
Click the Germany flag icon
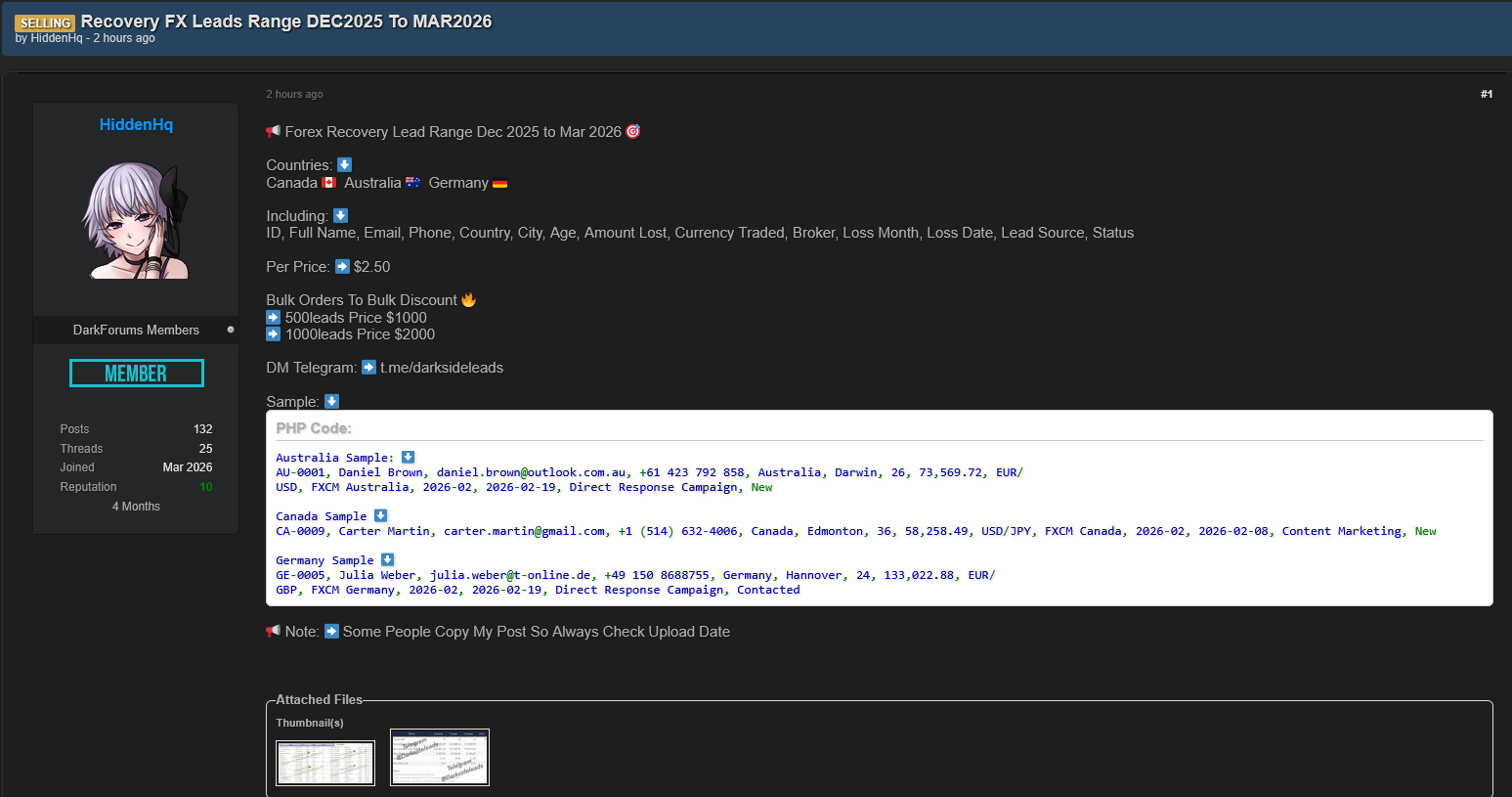click(499, 183)
